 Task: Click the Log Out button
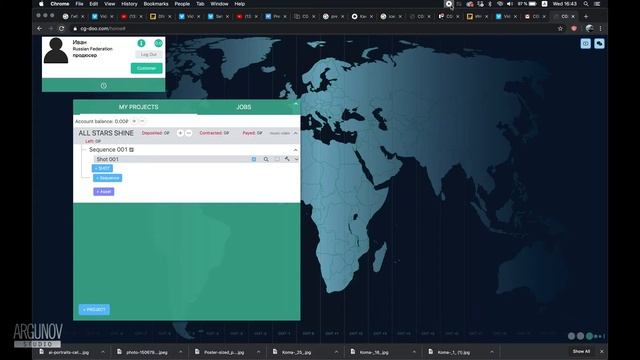pos(149,54)
